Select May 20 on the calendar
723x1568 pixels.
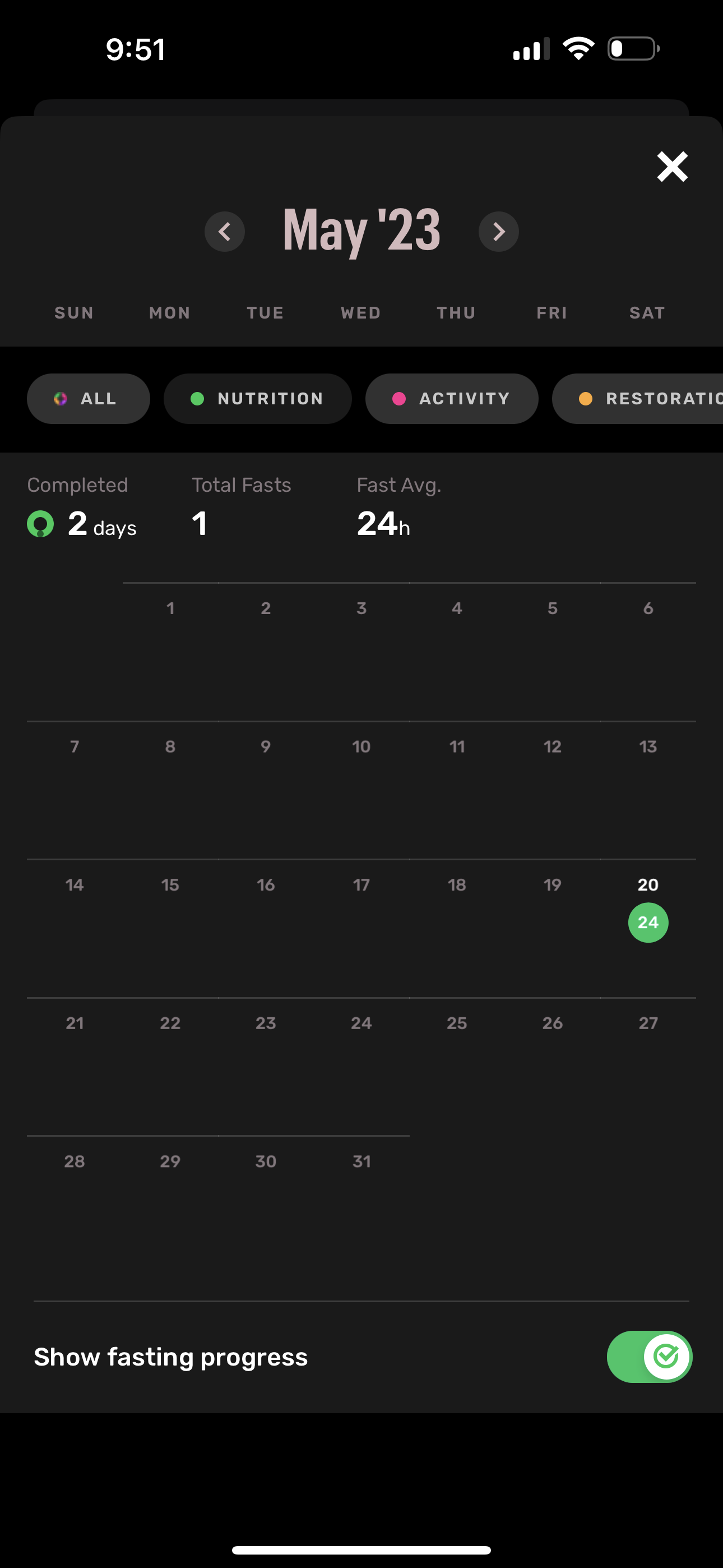click(x=647, y=886)
